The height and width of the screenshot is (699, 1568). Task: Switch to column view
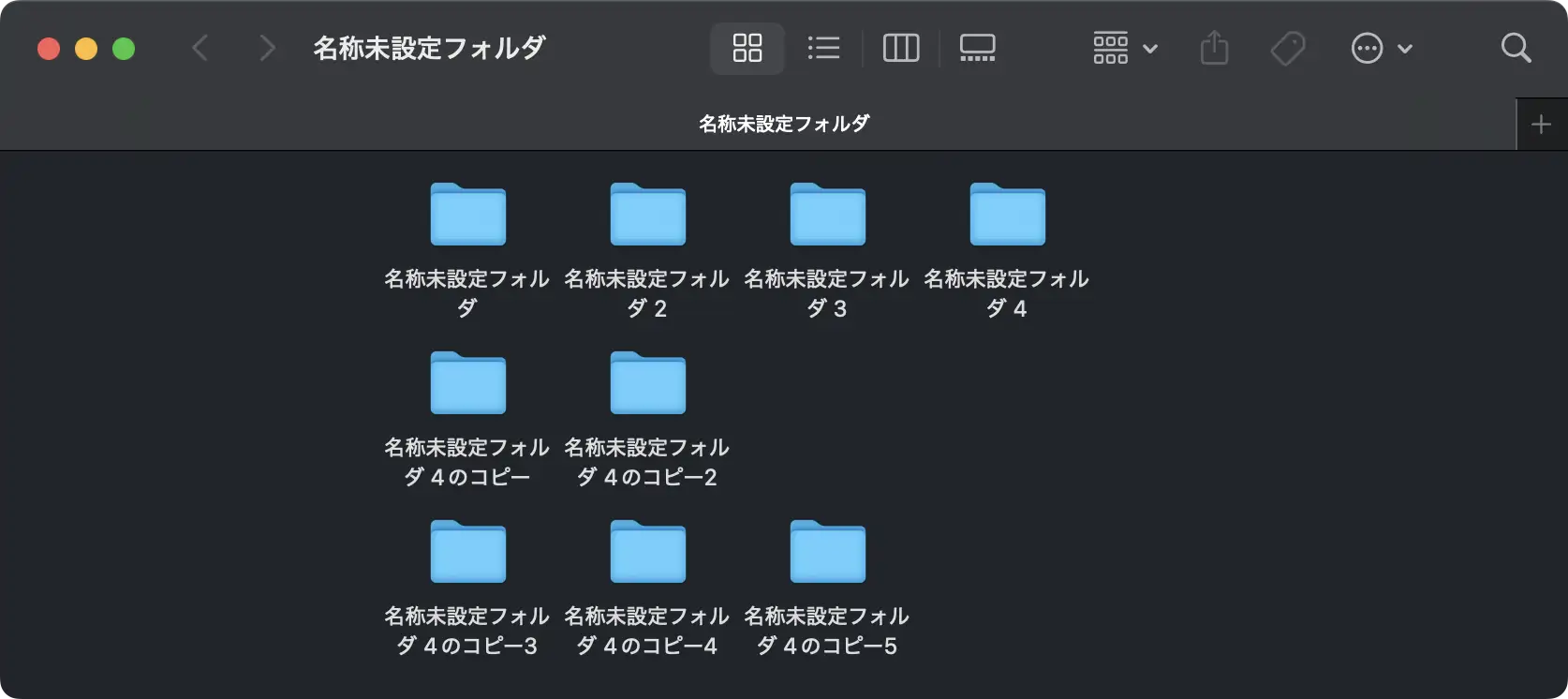pyautogui.click(x=901, y=48)
